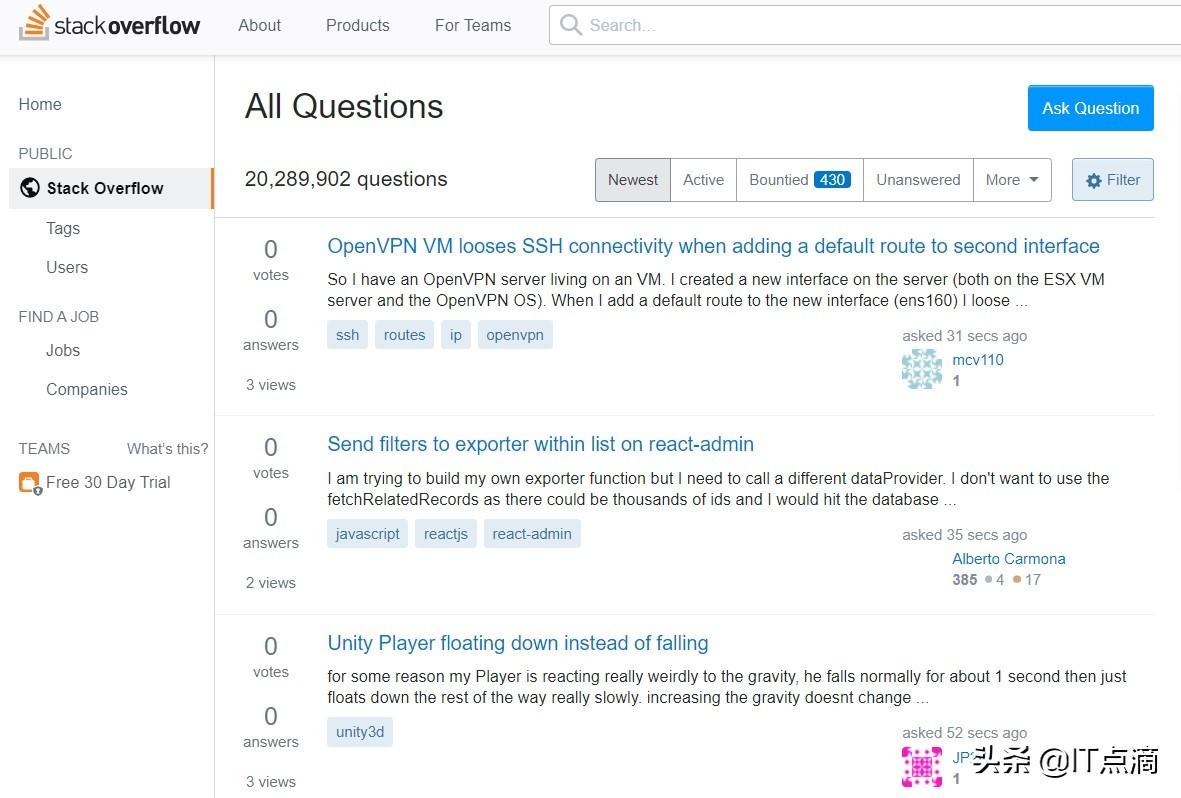Go to Tags in sidebar
Viewport: 1181px width, 798px height.
[63, 228]
